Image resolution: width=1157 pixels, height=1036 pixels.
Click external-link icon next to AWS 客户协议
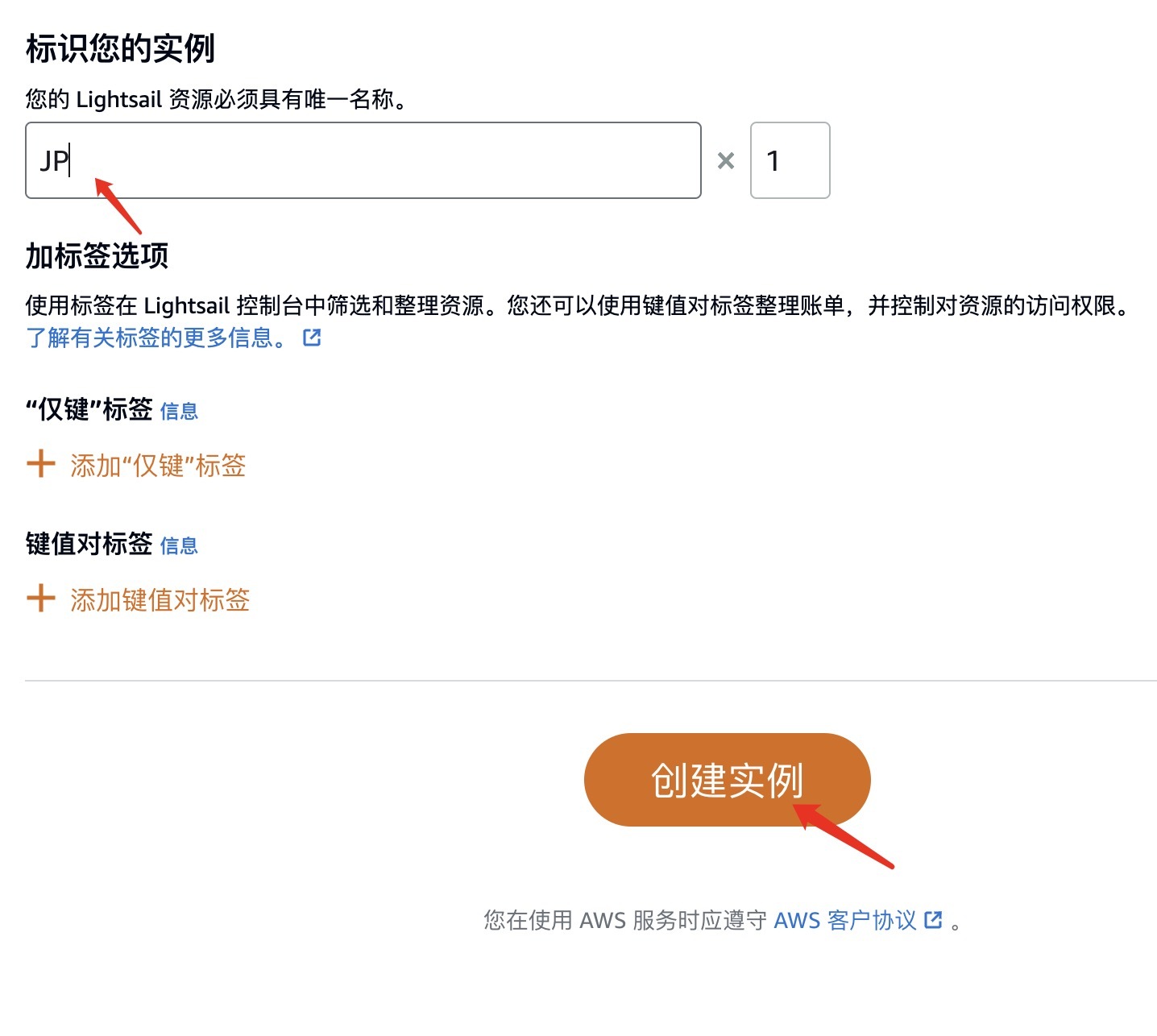tap(933, 920)
